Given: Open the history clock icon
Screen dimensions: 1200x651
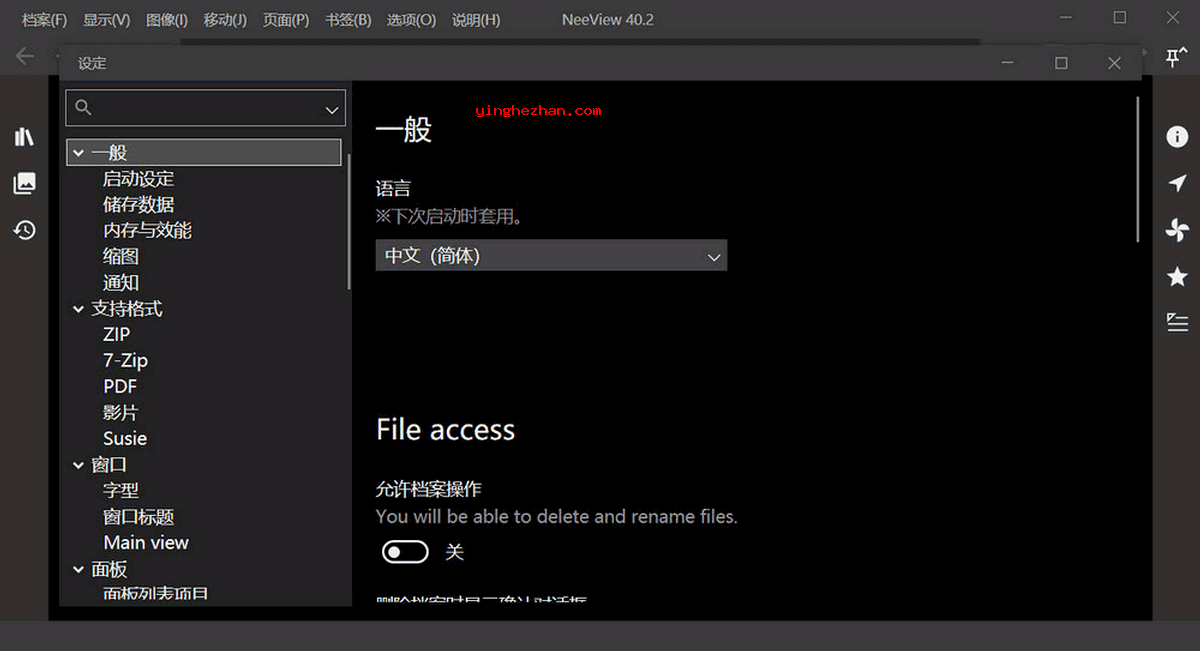Looking at the screenshot, I should tap(24, 230).
